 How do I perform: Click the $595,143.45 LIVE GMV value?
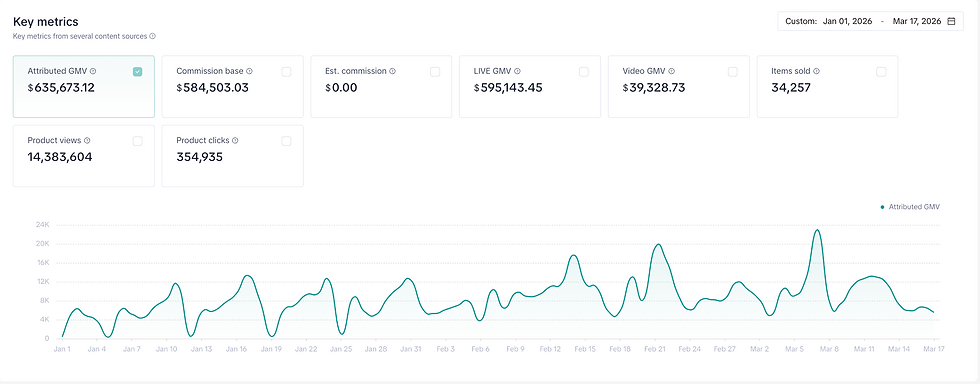pos(508,88)
